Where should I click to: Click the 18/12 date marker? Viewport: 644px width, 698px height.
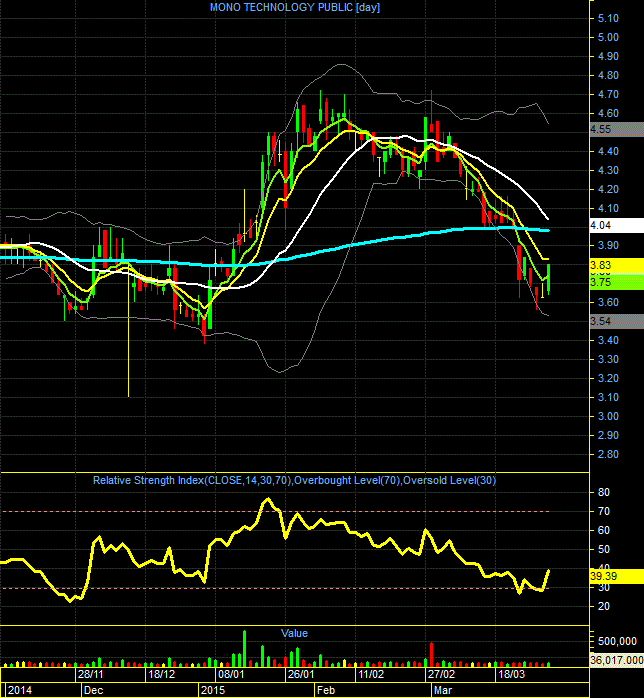(x=161, y=674)
